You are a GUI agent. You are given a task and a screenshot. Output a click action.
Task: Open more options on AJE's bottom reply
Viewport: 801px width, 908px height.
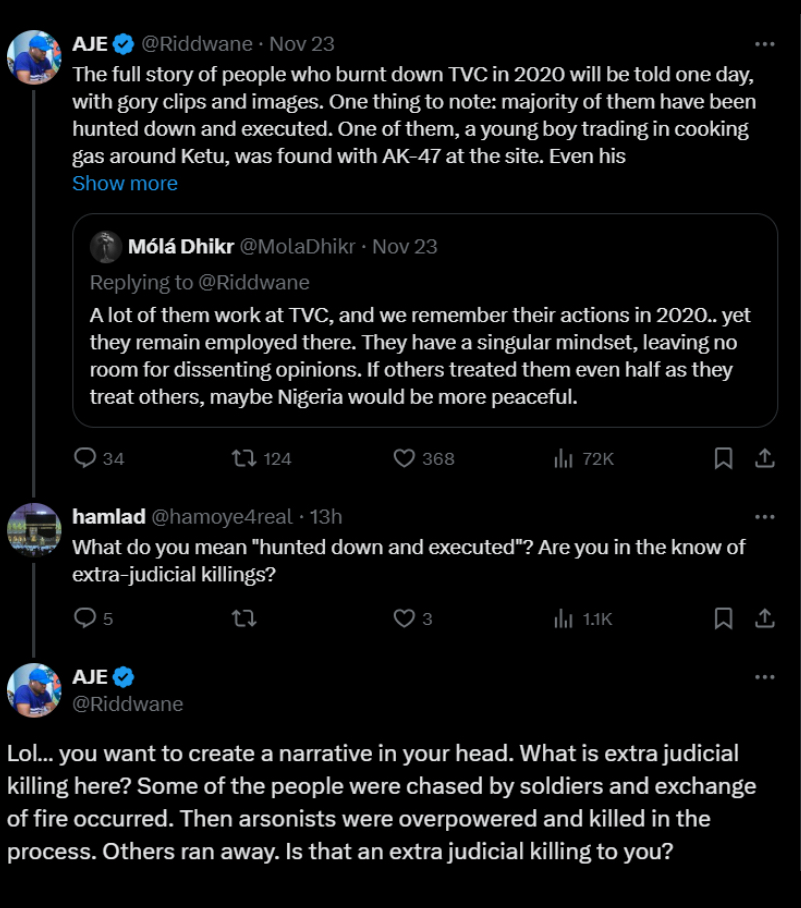[x=765, y=676]
